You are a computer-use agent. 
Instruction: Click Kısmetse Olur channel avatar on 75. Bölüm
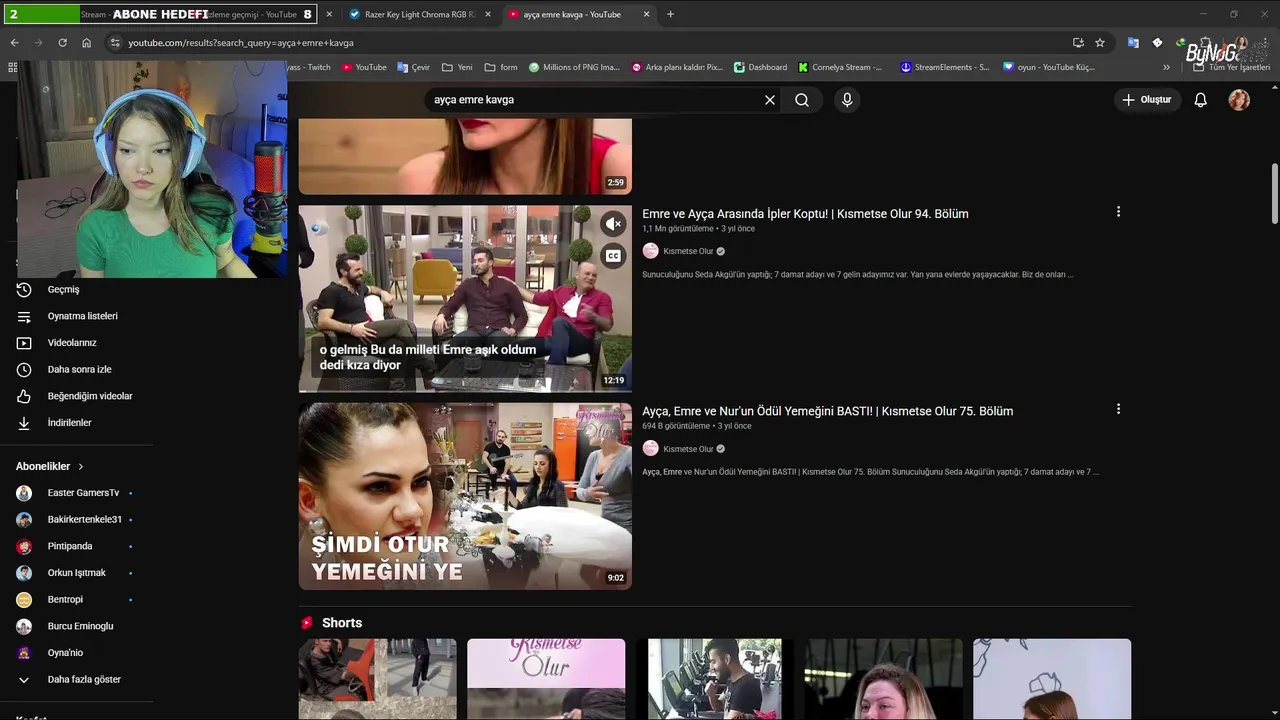click(651, 449)
